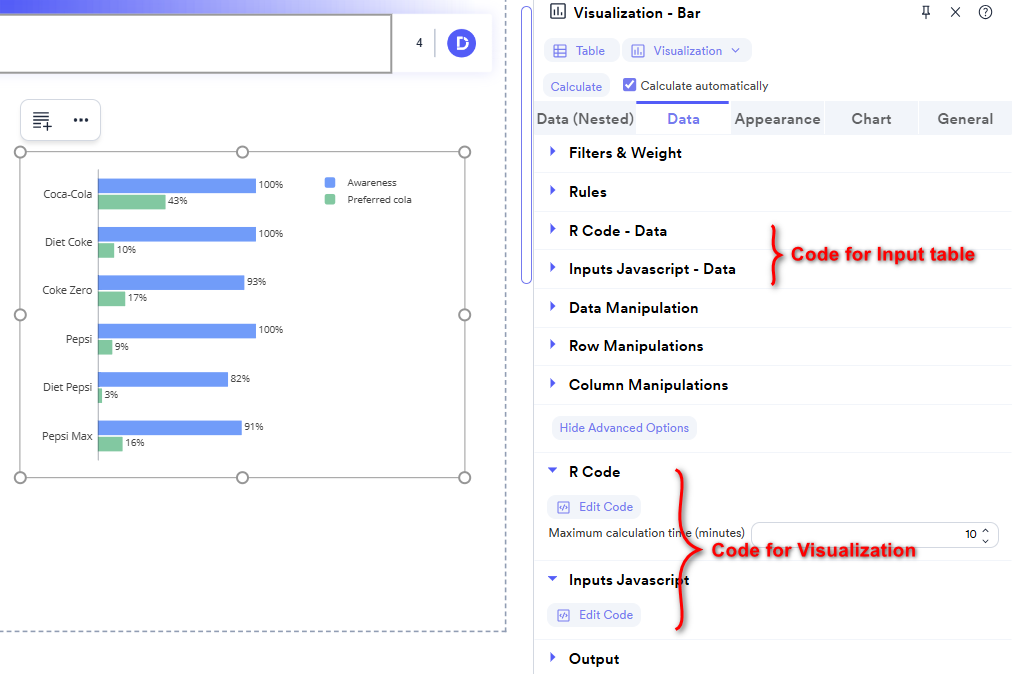Uncheck the Calculate automatically checkbox
The image size is (1013, 674).
tap(628, 85)
